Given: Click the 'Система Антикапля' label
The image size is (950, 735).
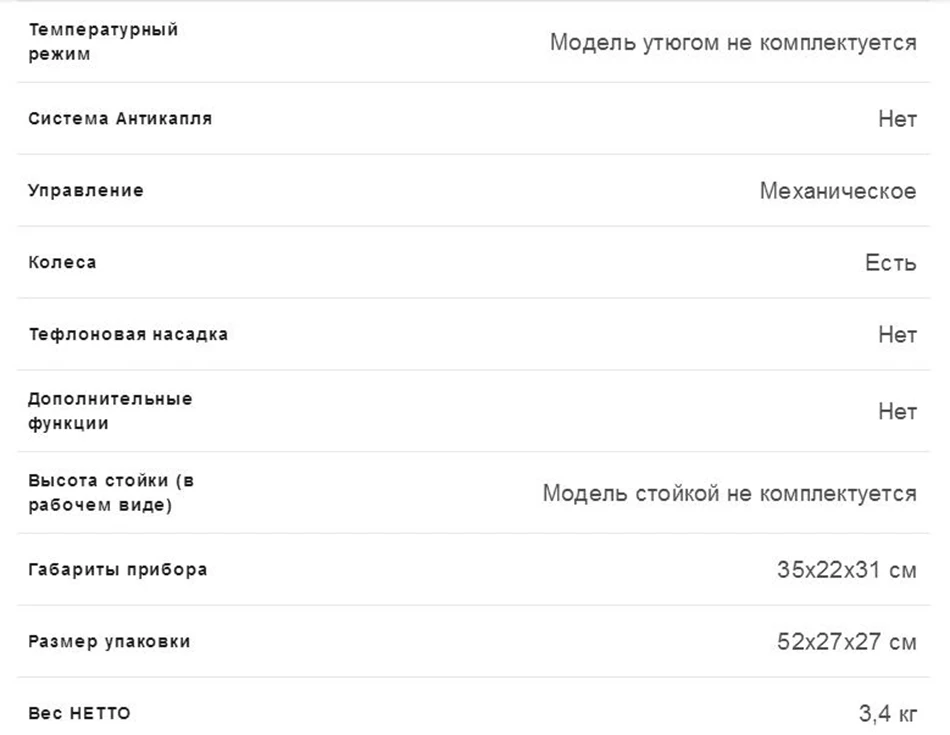Looking at the screenshot, I should 120,118.
